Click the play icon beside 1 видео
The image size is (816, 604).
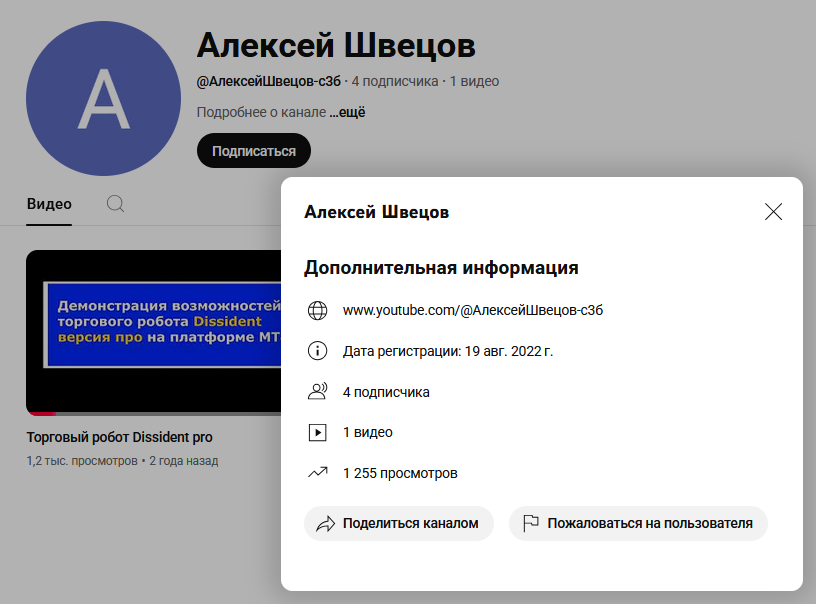[x=317, y=433]
